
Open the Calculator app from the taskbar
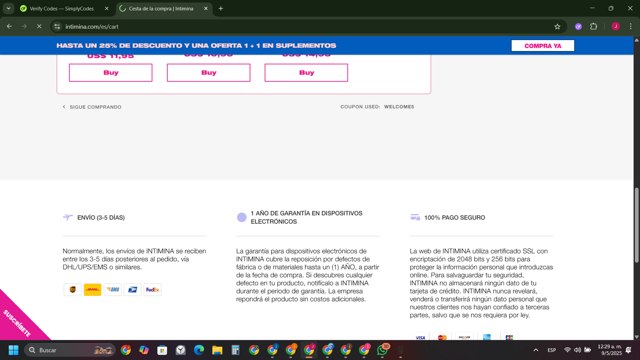[236, 350]
